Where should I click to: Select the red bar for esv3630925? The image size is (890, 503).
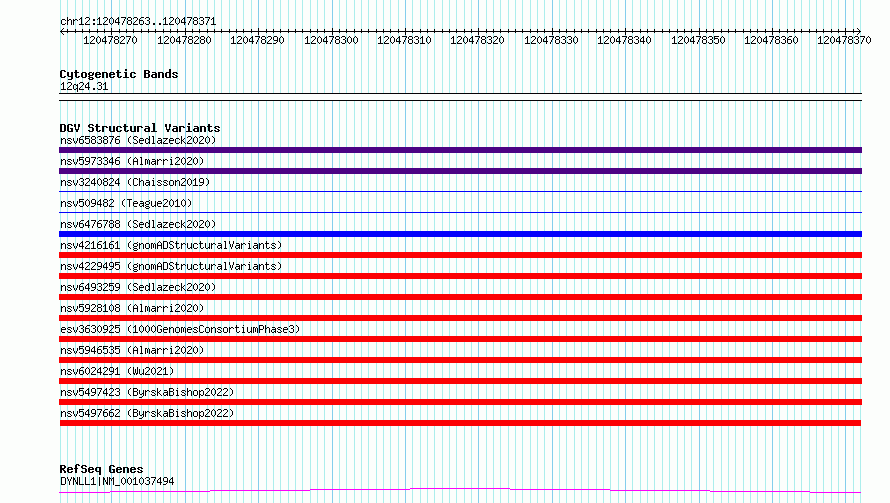point(460,339)
